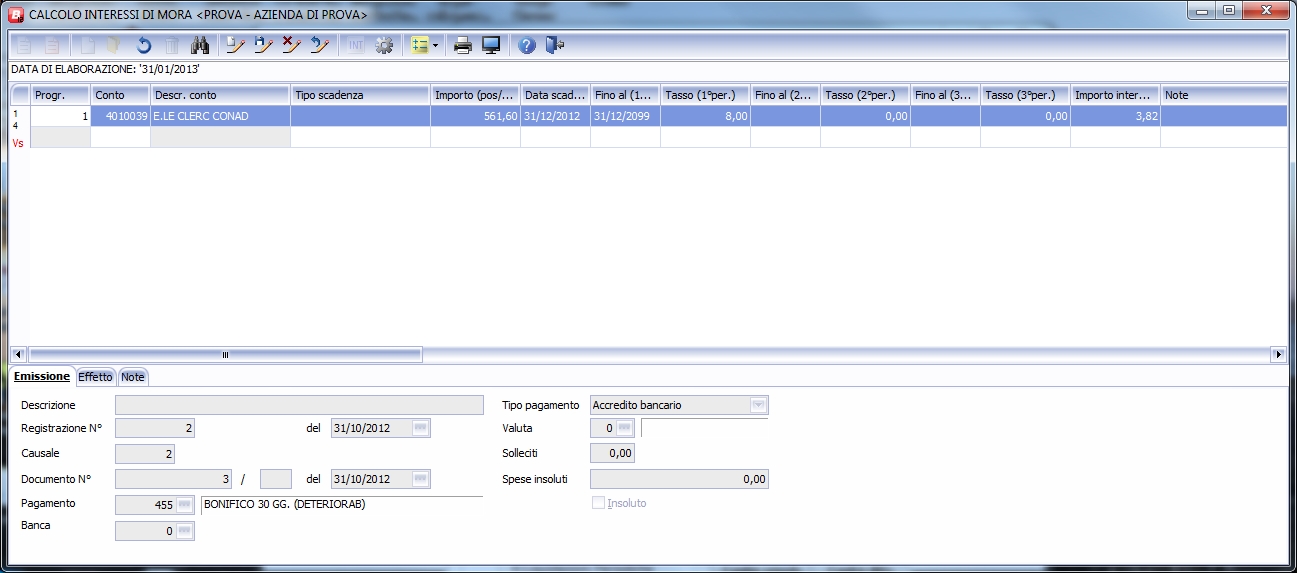Click the undo row arrow-pencil icon
The width and height of the screenshot is (1297, 573).
(x=320, y=45)
